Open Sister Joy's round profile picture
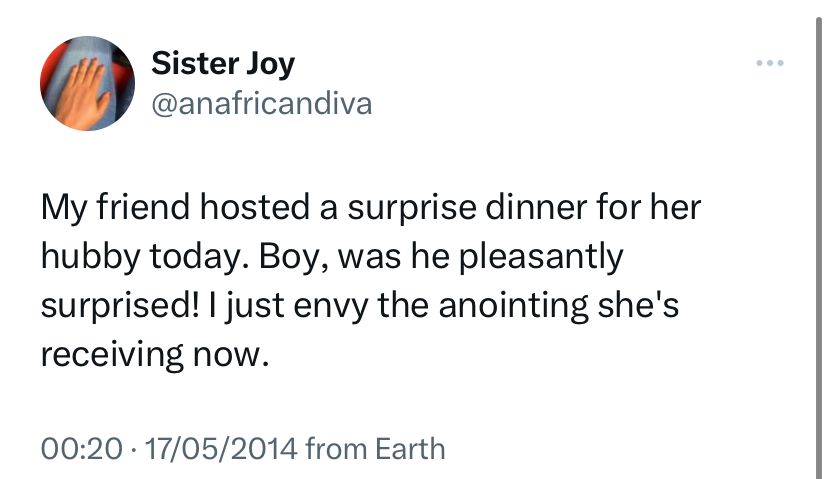 coord(87,83)
